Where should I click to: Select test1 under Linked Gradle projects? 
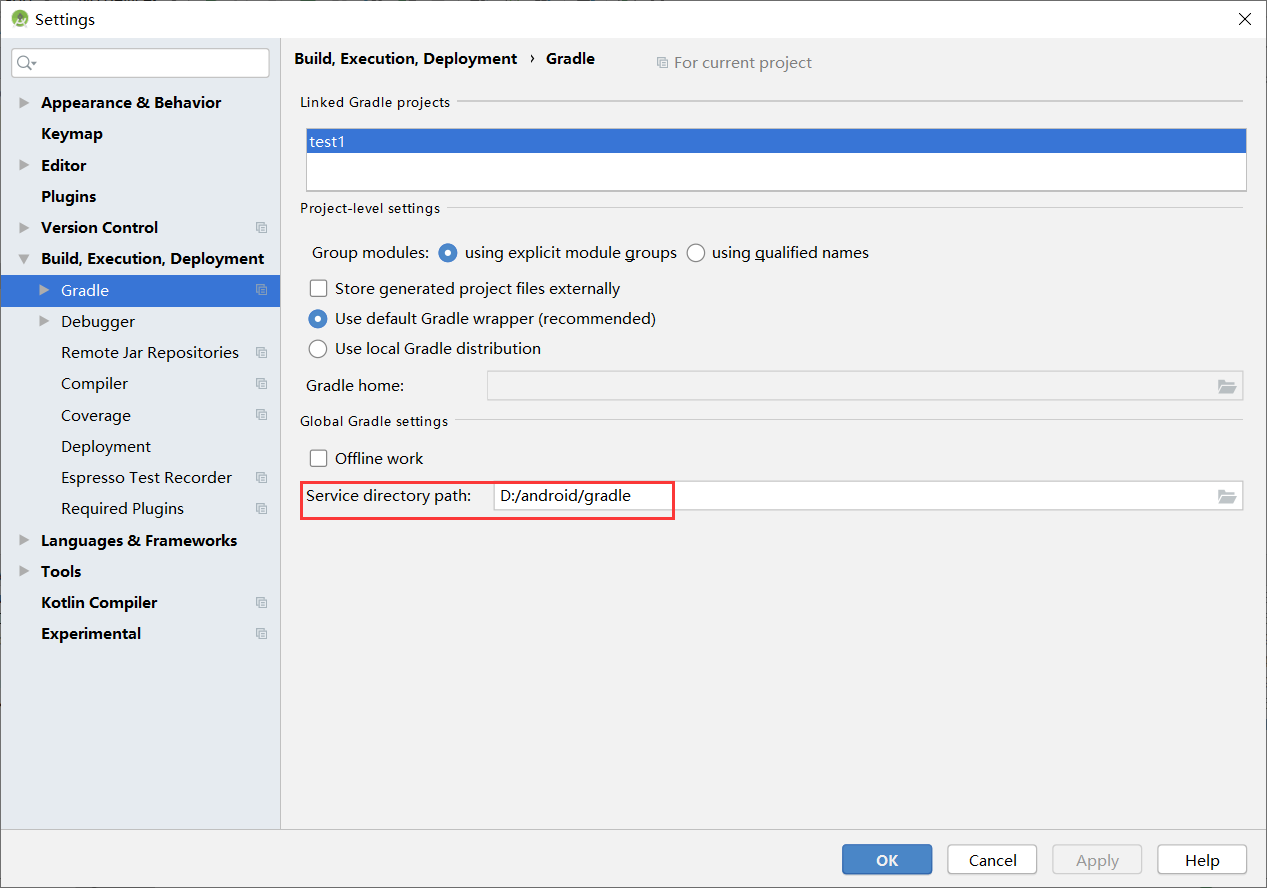pos(328,141)
